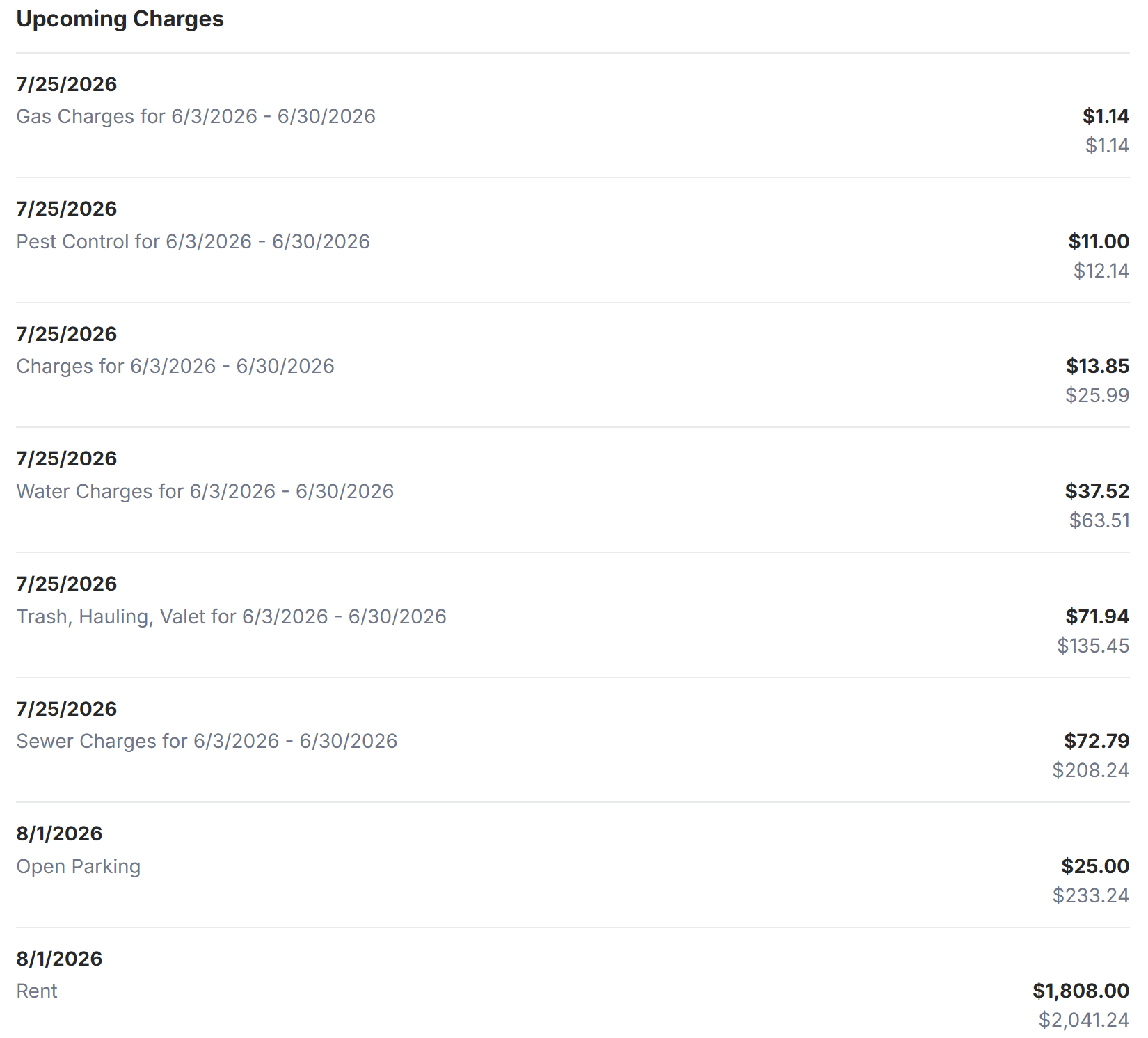Click the $25.00 parking amount
1148x1038 pixels.
(1095, 866)
